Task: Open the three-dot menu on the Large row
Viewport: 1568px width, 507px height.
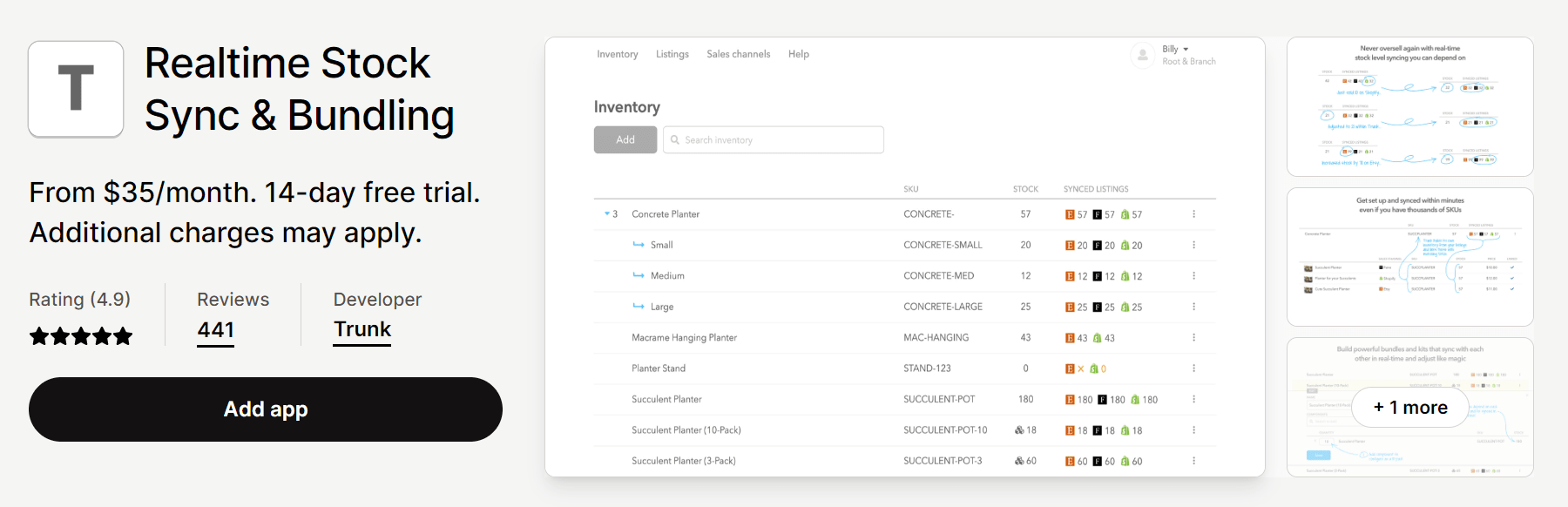Action: tap(1193, 307)
